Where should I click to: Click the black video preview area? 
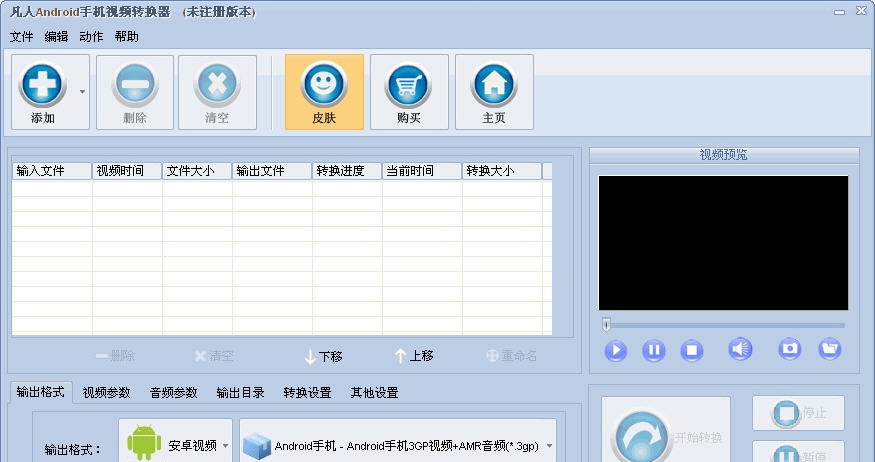723,243
